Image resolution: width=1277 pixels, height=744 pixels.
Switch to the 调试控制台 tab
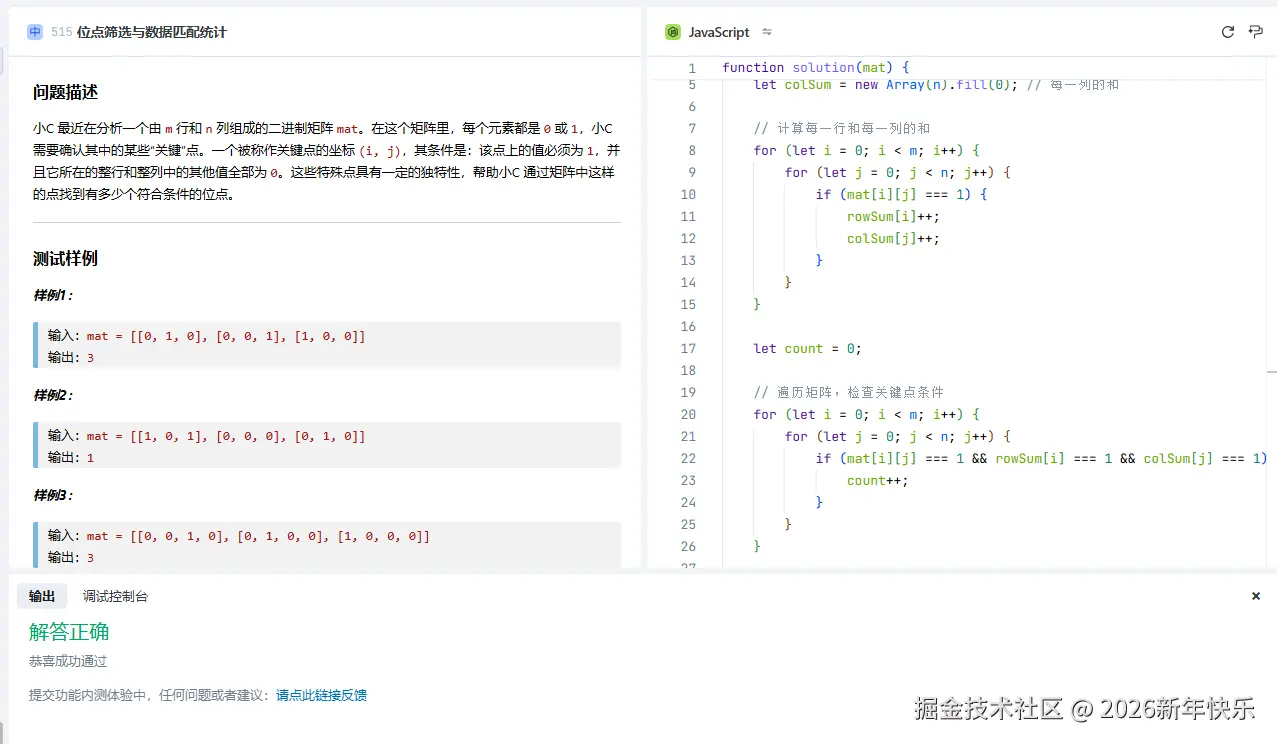click(115, 596)
